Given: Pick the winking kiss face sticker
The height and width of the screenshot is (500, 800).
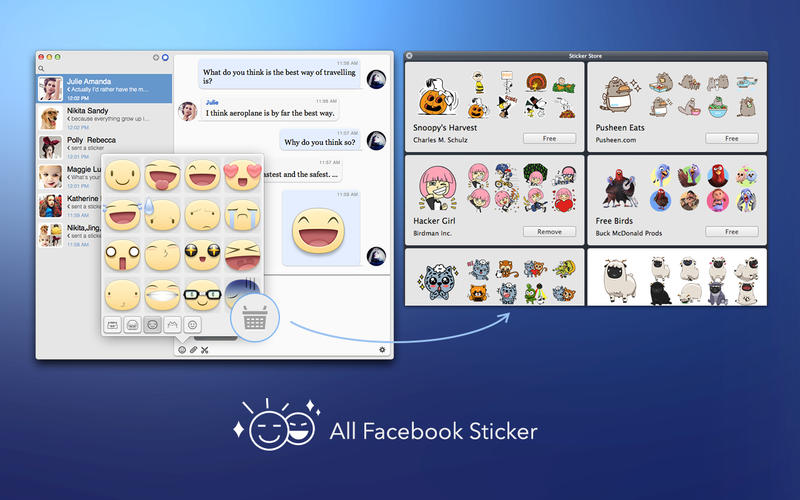Looking at the screenshot, I should [x=162, y=255].
